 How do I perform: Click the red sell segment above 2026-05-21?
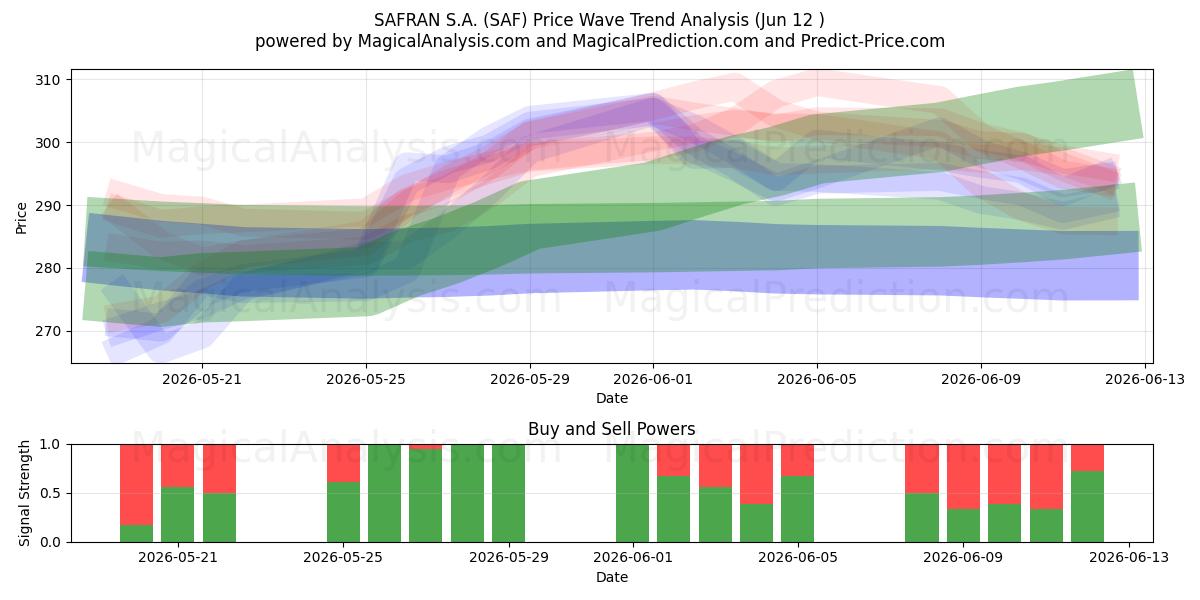[178, 465]
